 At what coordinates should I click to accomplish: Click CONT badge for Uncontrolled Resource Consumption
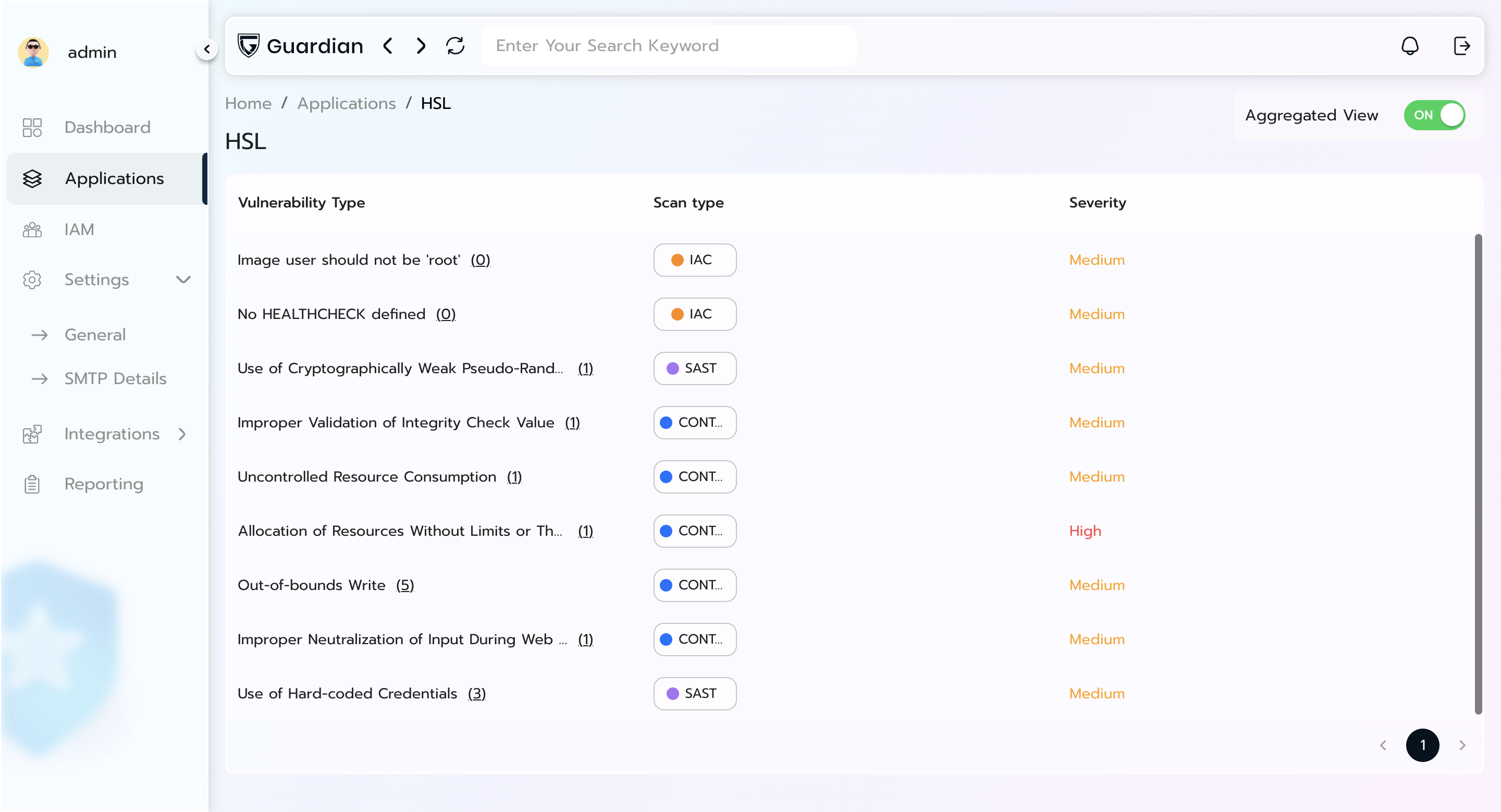pyautogui.click(x=695, y=476)
